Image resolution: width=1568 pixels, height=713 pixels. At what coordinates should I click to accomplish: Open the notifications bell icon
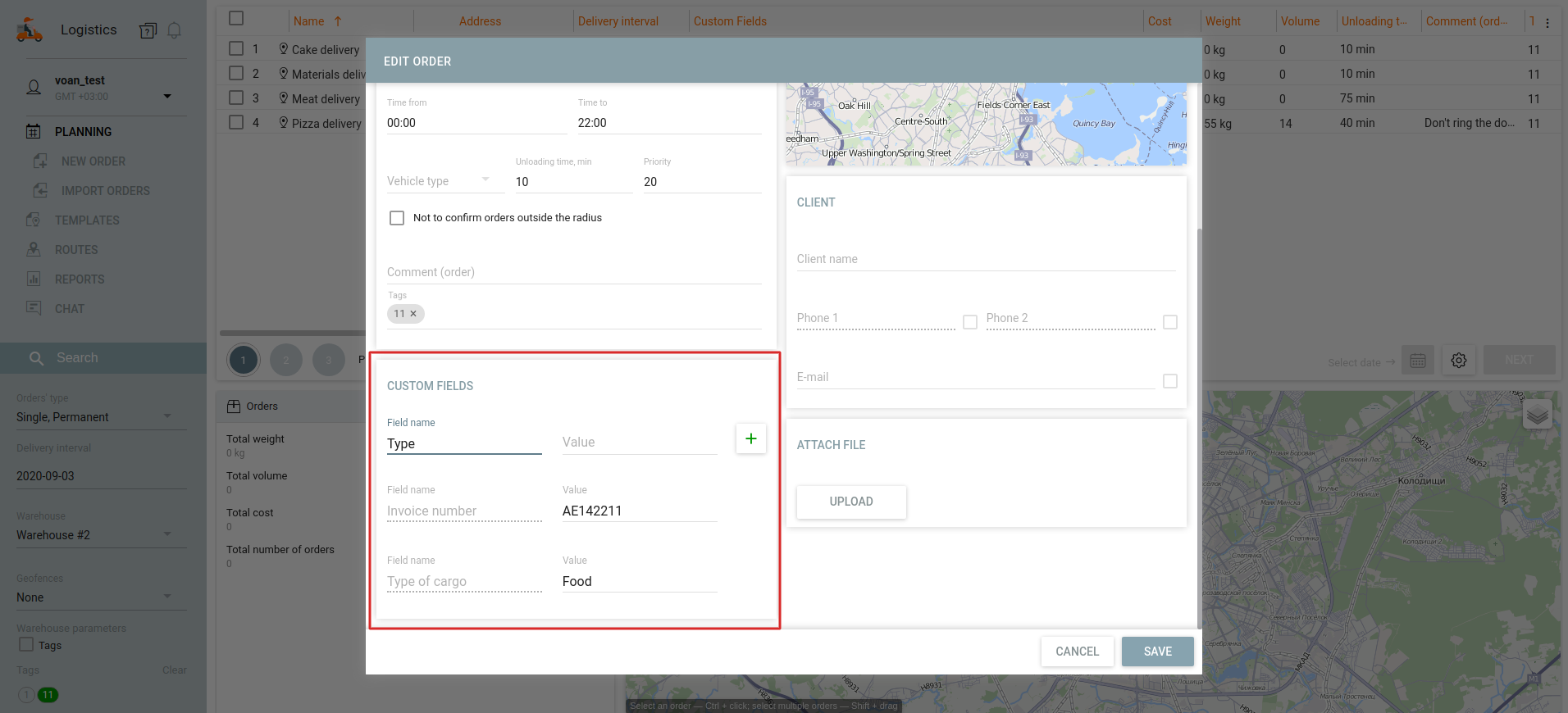174,30
